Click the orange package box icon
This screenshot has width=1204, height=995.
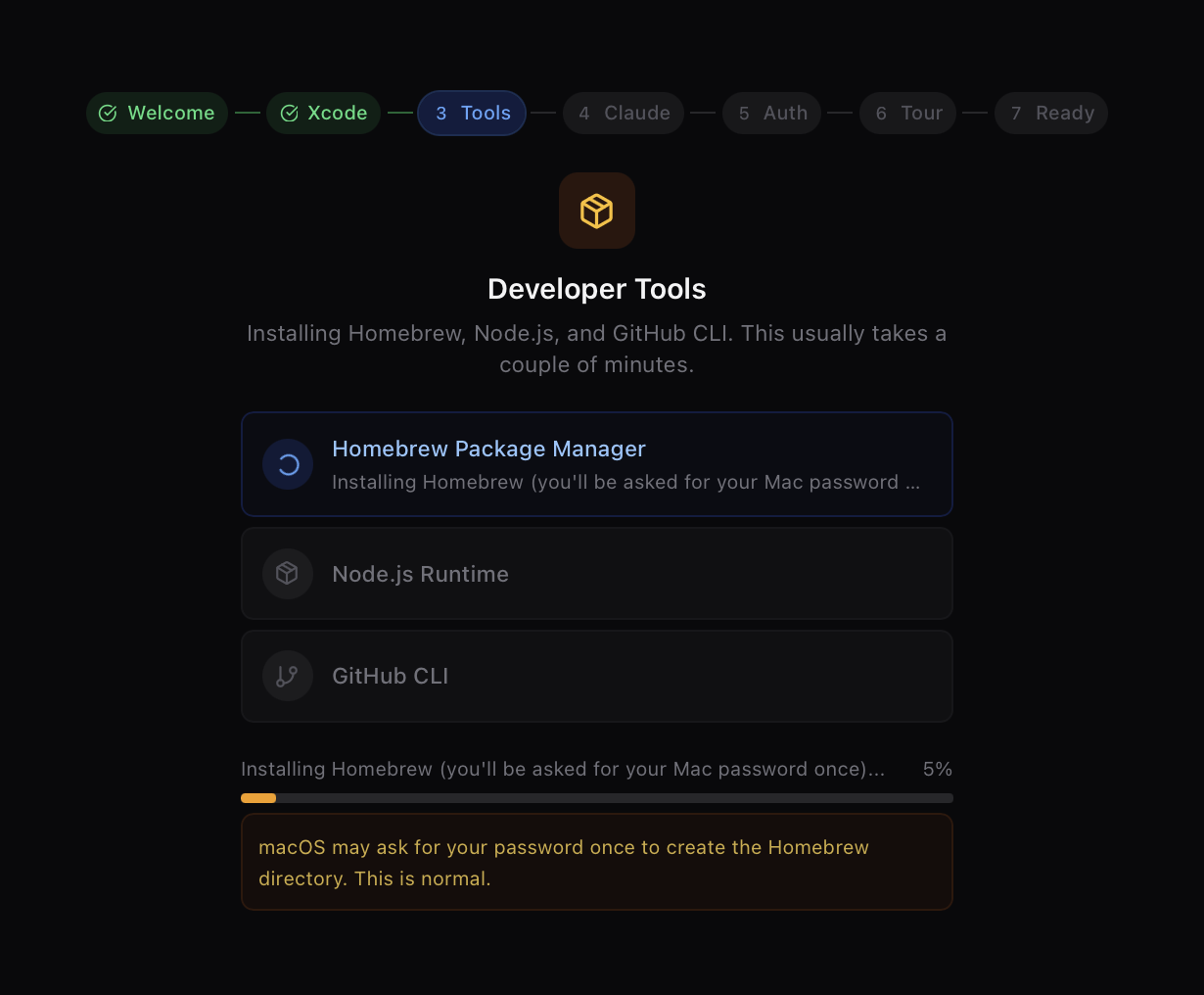596,211
